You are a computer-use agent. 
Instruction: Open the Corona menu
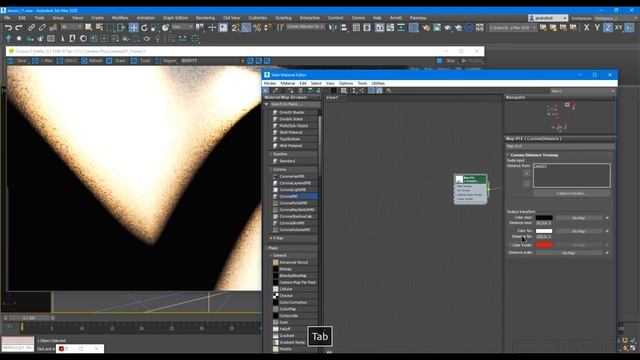pyautogui.click(x=358, y=18)
